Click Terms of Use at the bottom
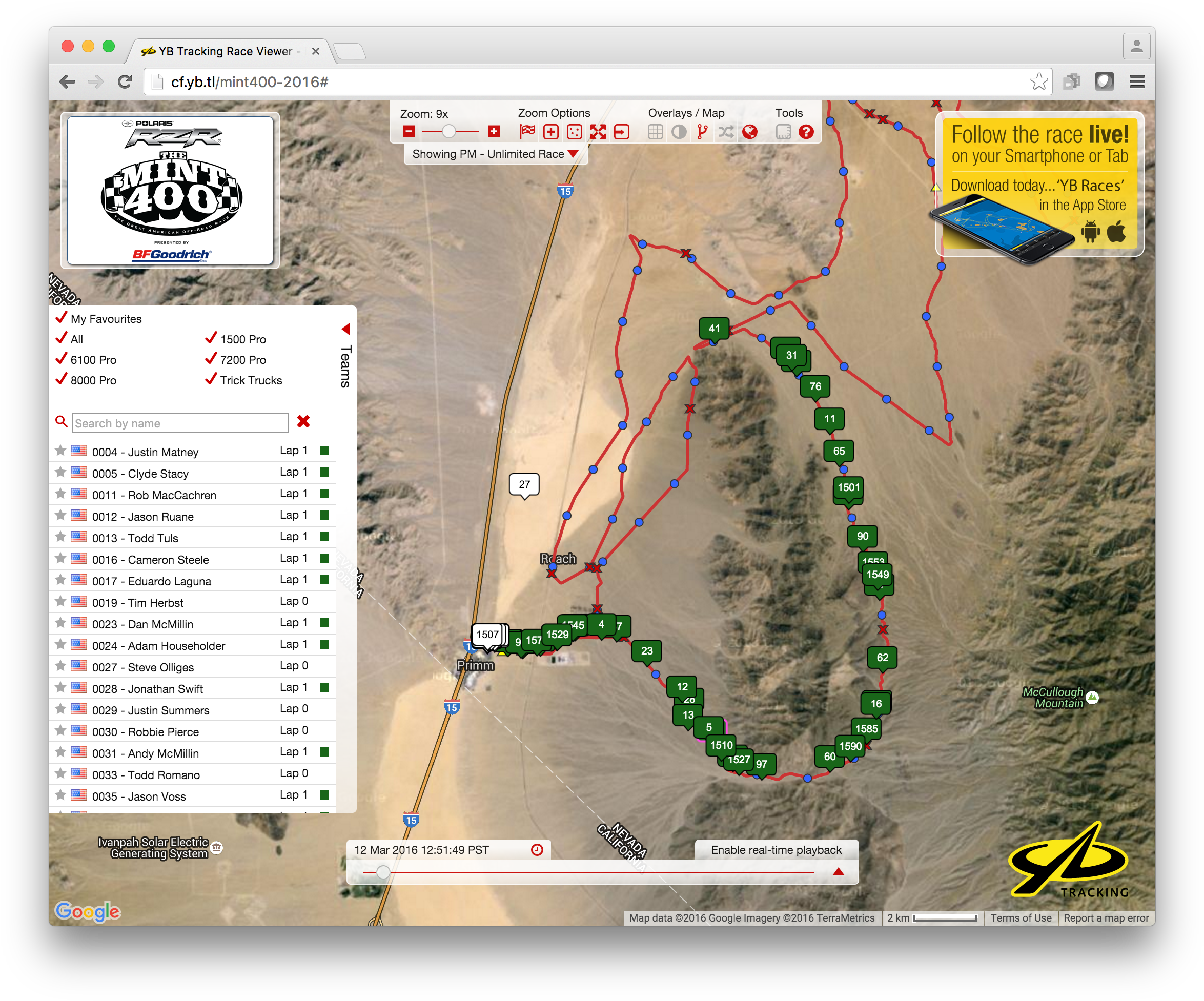Image resolution: width=1204 pixels, height=1001 pixels. point(1021,918)
